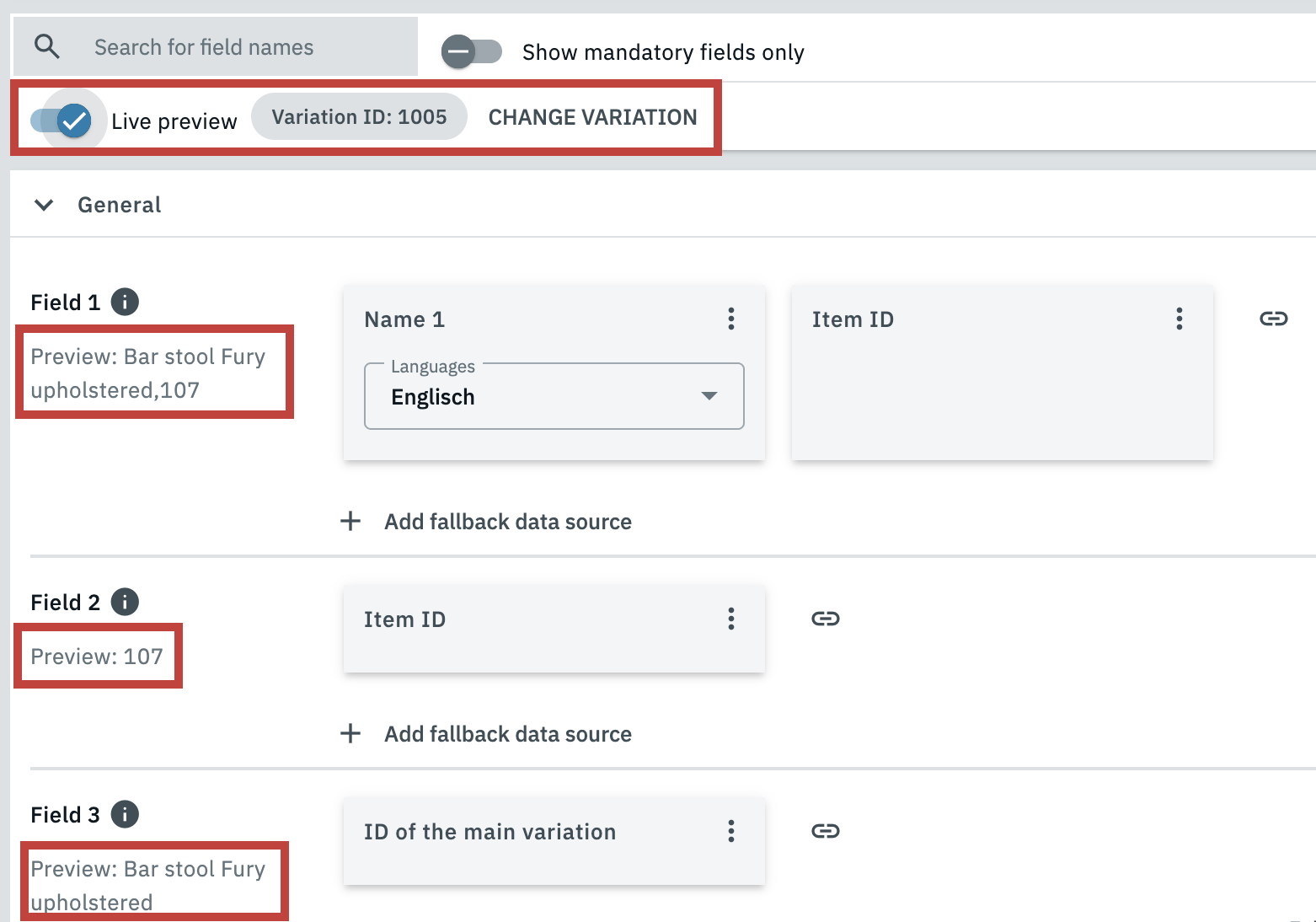
Task: Click the link icon for Field 1
Action: pyautogui.click(x=1274, y=319)
